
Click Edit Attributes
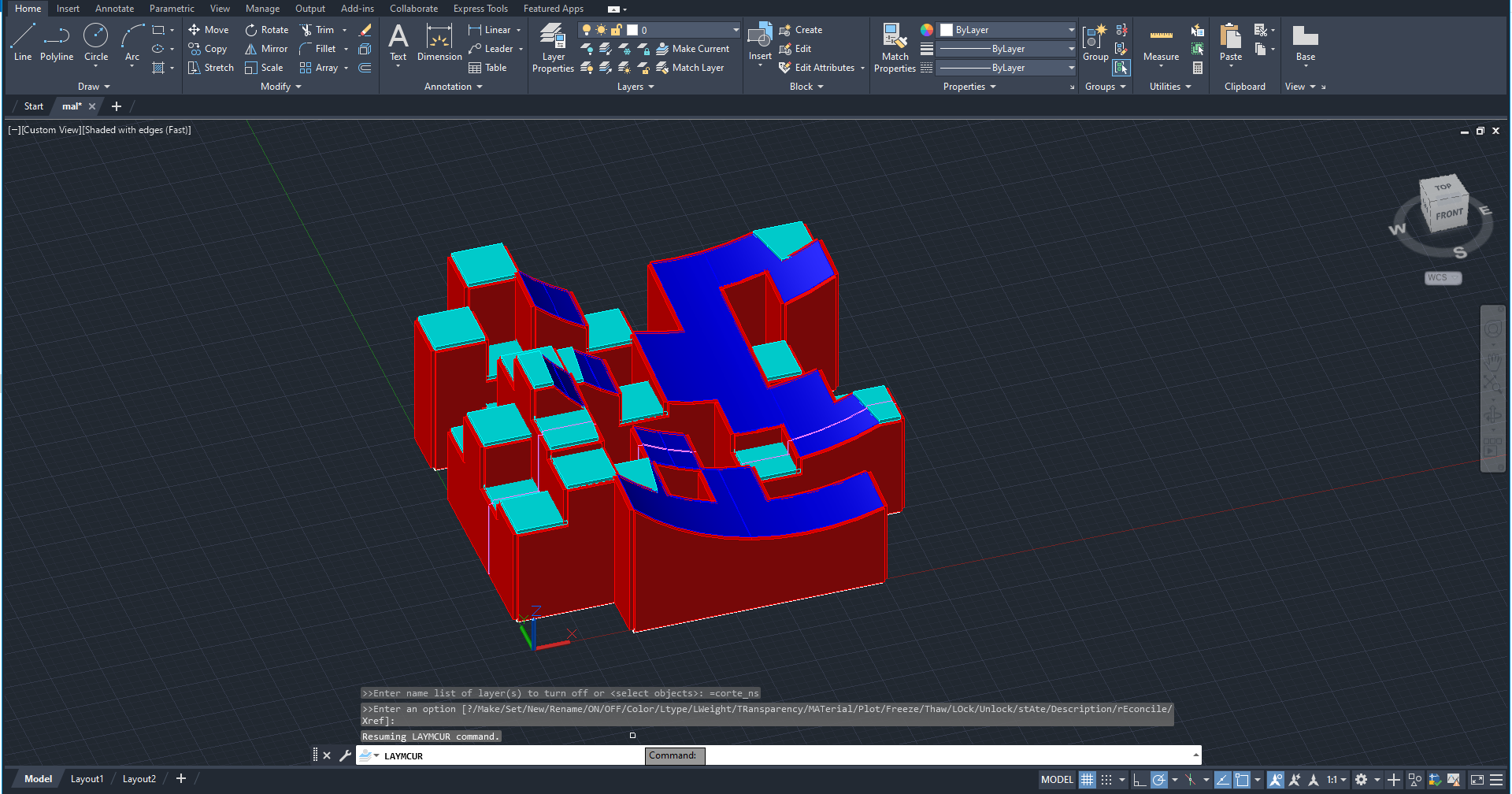[817, 68]
